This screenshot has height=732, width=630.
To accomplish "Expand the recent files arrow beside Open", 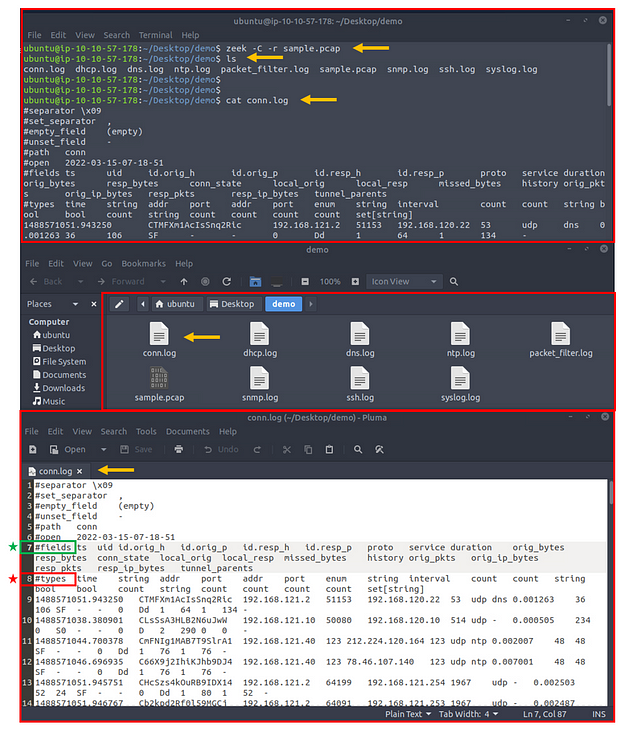I will pos(104,449).
